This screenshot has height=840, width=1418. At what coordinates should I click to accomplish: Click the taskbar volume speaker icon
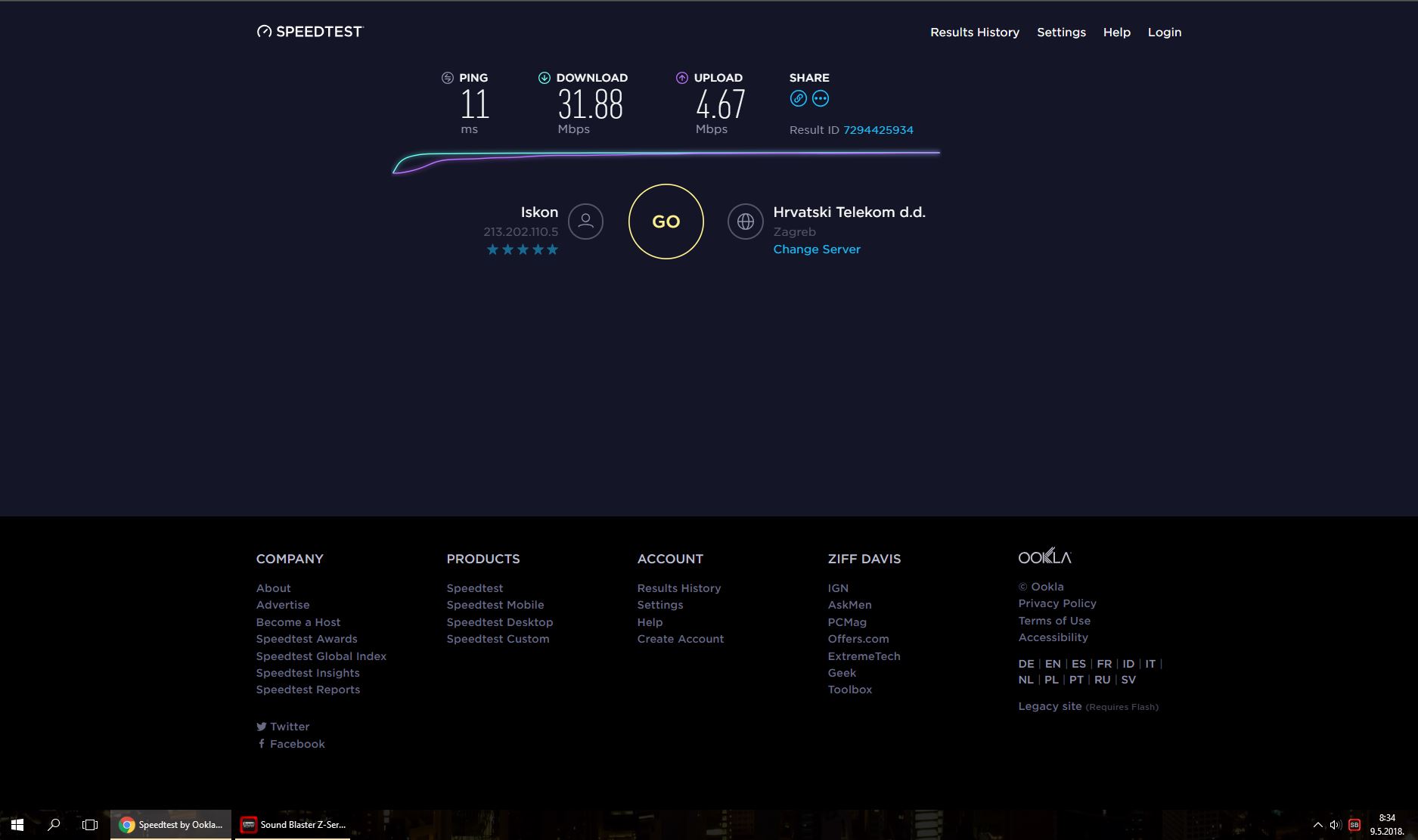point(1335,825)
